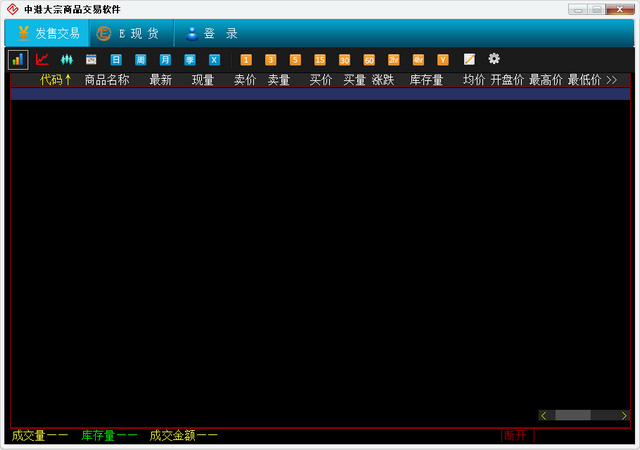The height and width of the screenshot is (450, 640).
Task: Select the 60-minute chart icon
Action: [x=369, y=60]
